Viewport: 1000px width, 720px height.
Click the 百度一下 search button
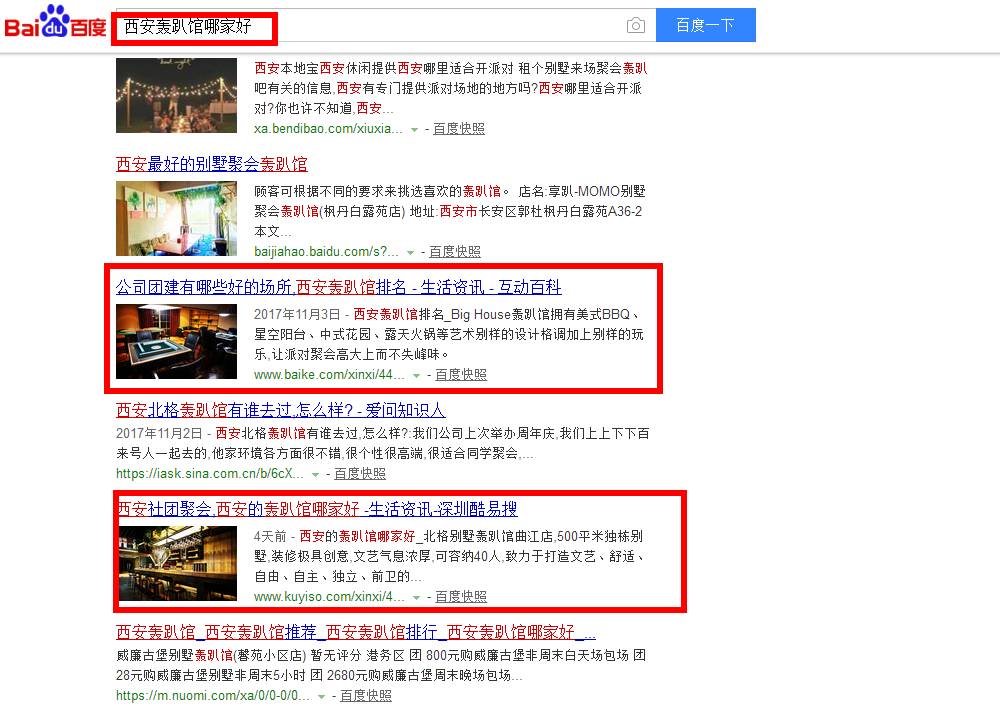[x=705, y=25]
